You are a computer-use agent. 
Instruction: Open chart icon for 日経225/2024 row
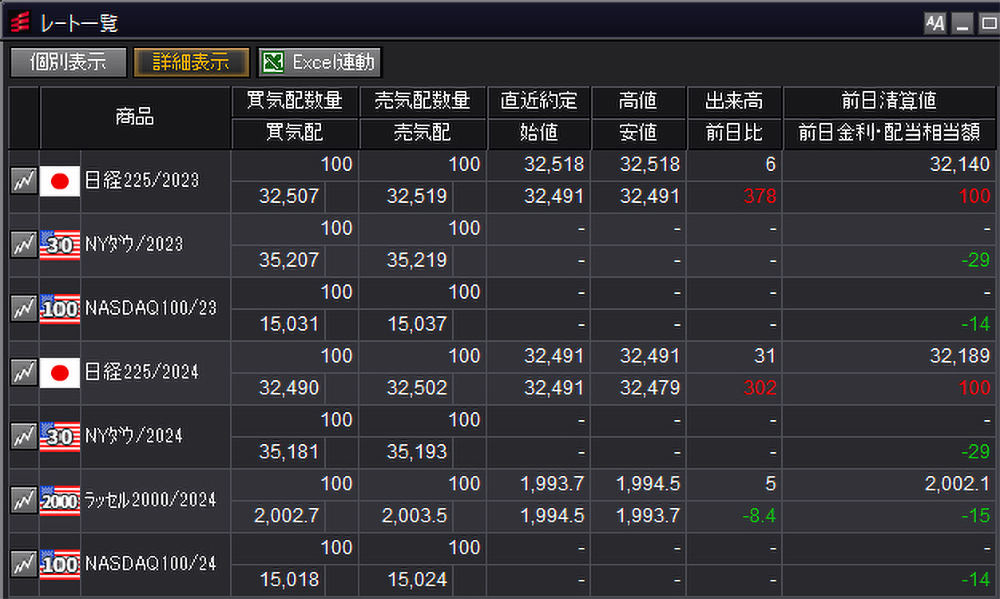coord(24,373)
